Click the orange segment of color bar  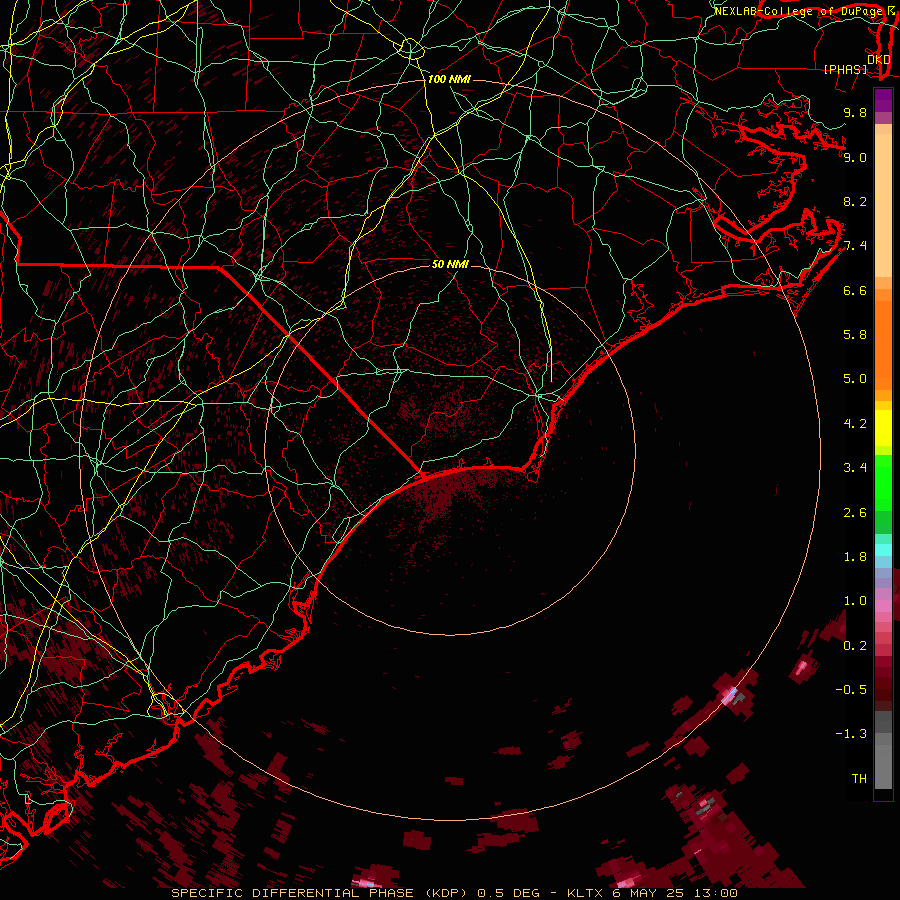tap(883, 344)
